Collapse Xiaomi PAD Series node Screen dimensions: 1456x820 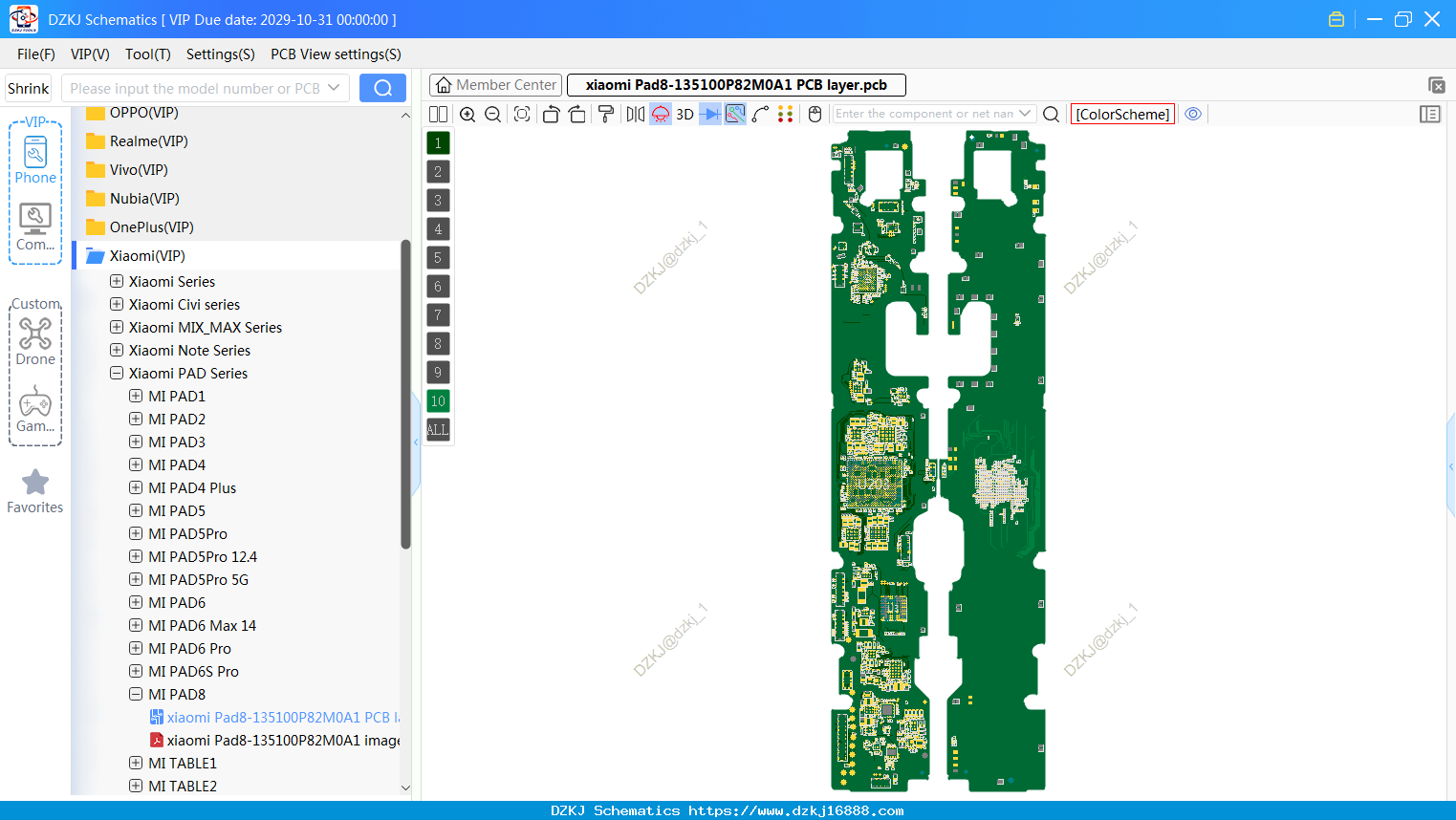coord(117,373)
